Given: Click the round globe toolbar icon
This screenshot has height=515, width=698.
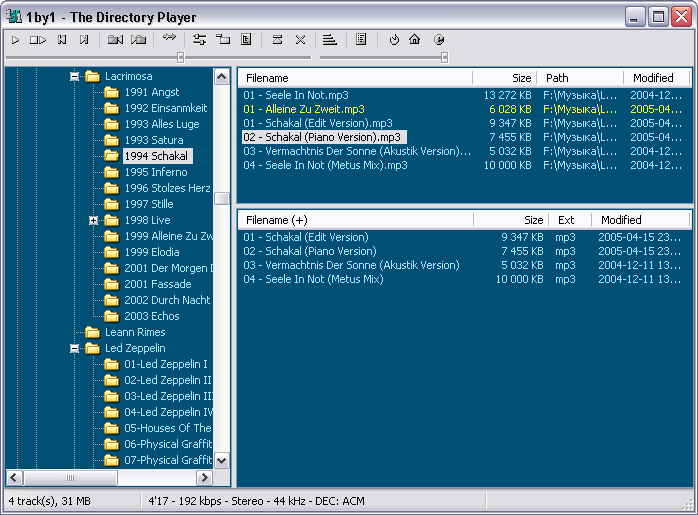Looking at the screenshot, I should [x=439, y=40].
